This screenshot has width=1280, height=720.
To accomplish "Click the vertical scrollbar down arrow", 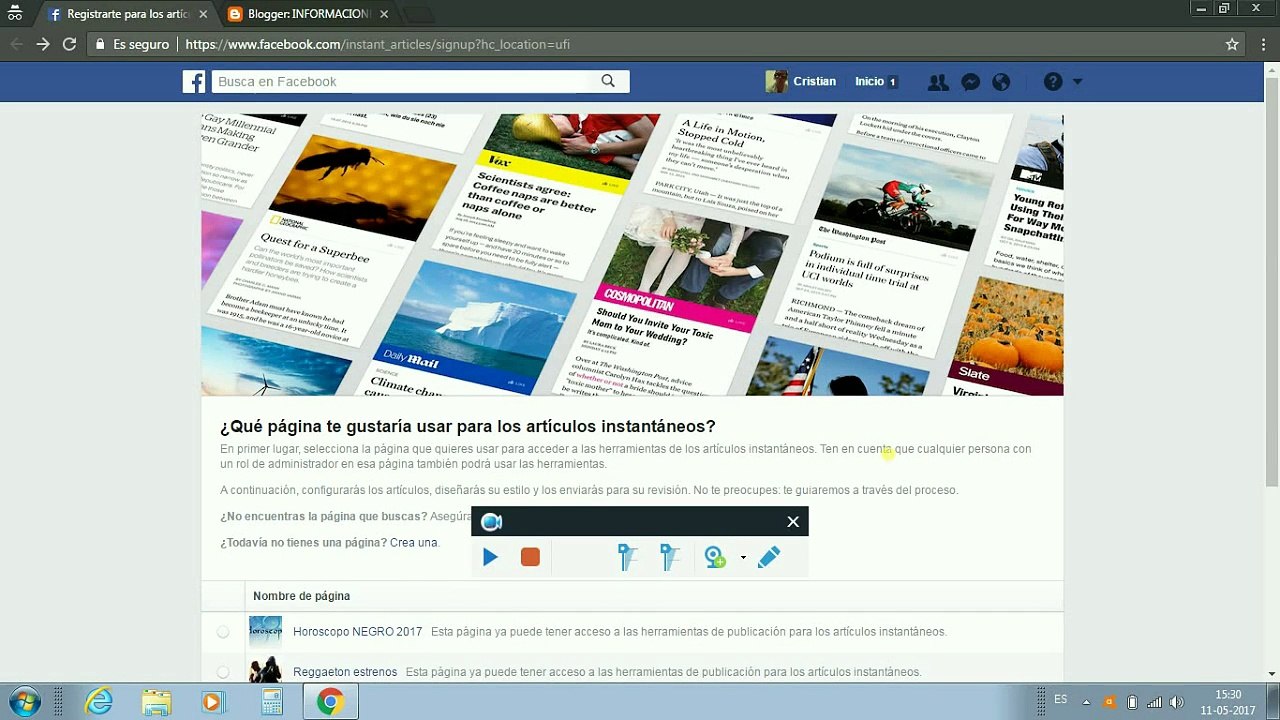I will [x=1272, y=674].
